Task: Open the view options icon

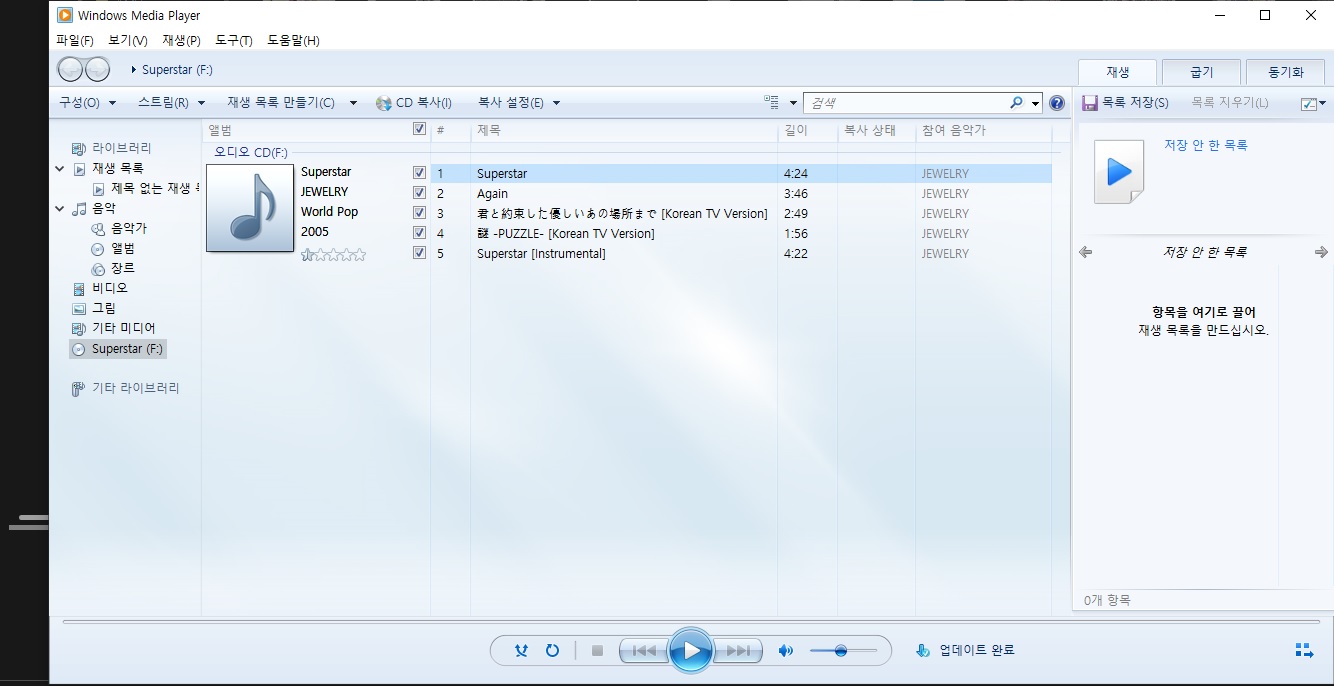Action: click(x=771, y=102)
